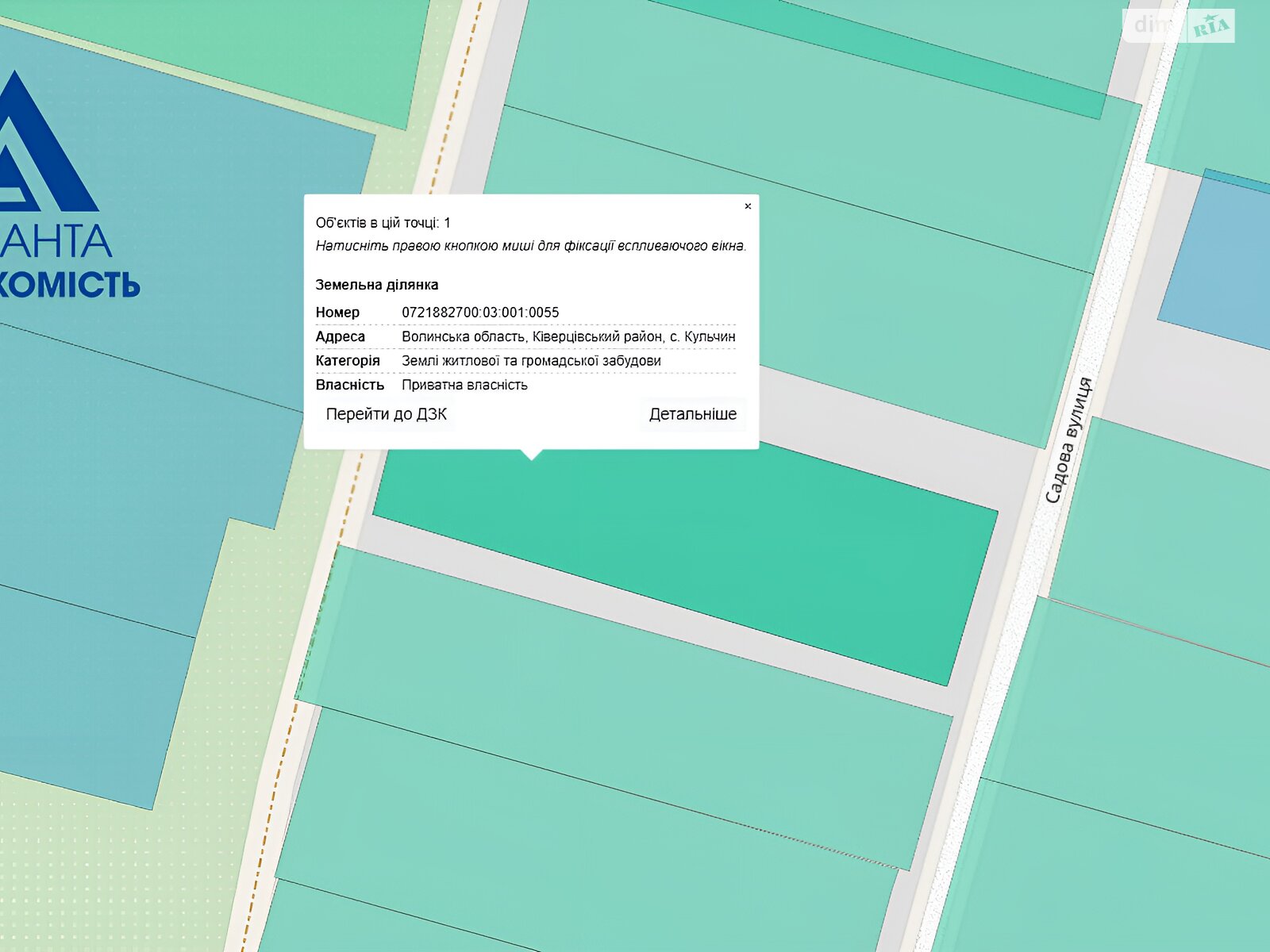Click the Земельна ділянка heading

[376, 285]
